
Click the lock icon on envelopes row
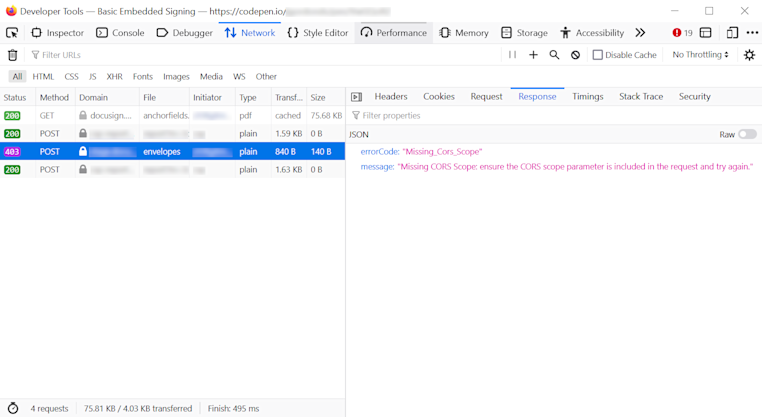pos(83,152)
